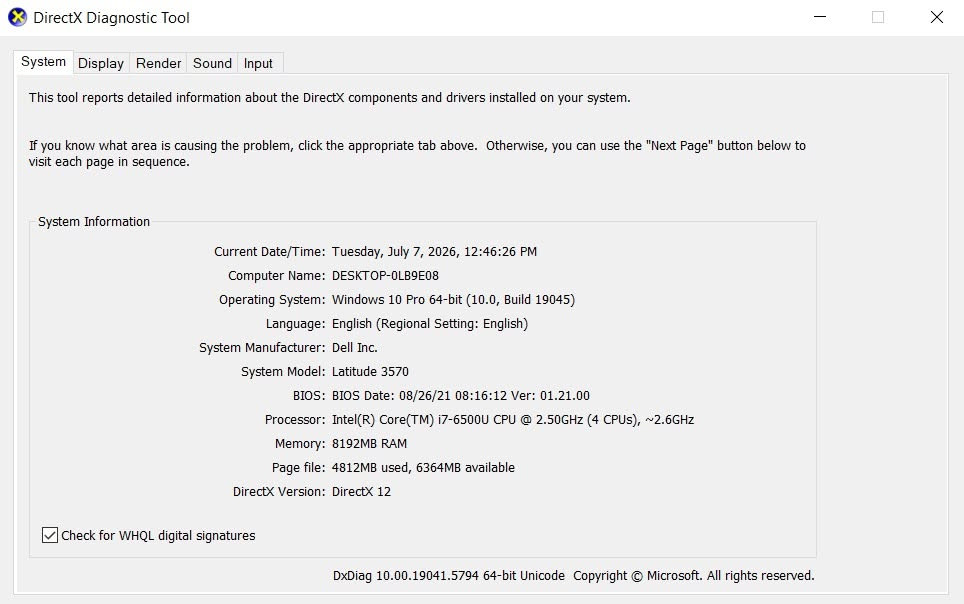Viewport: 964px width, 604px height.
Task: Click the computer name DESKTOP-0LB9E08
Action: pos(385,276)
